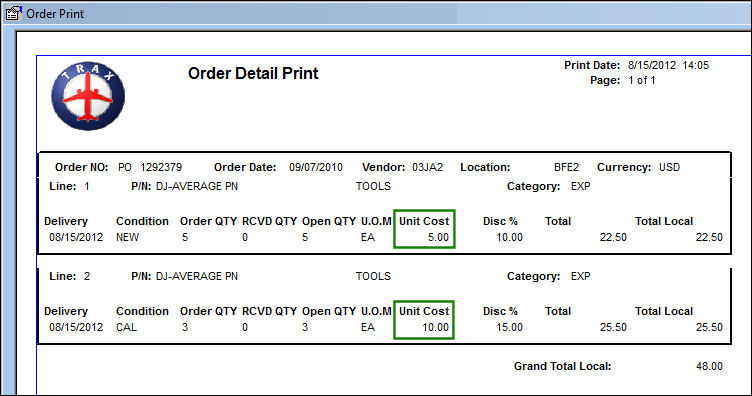Select line 2 delivery date 08/15/2012
This screenshot has height=396, width=752.
click(x=76, y=327)
